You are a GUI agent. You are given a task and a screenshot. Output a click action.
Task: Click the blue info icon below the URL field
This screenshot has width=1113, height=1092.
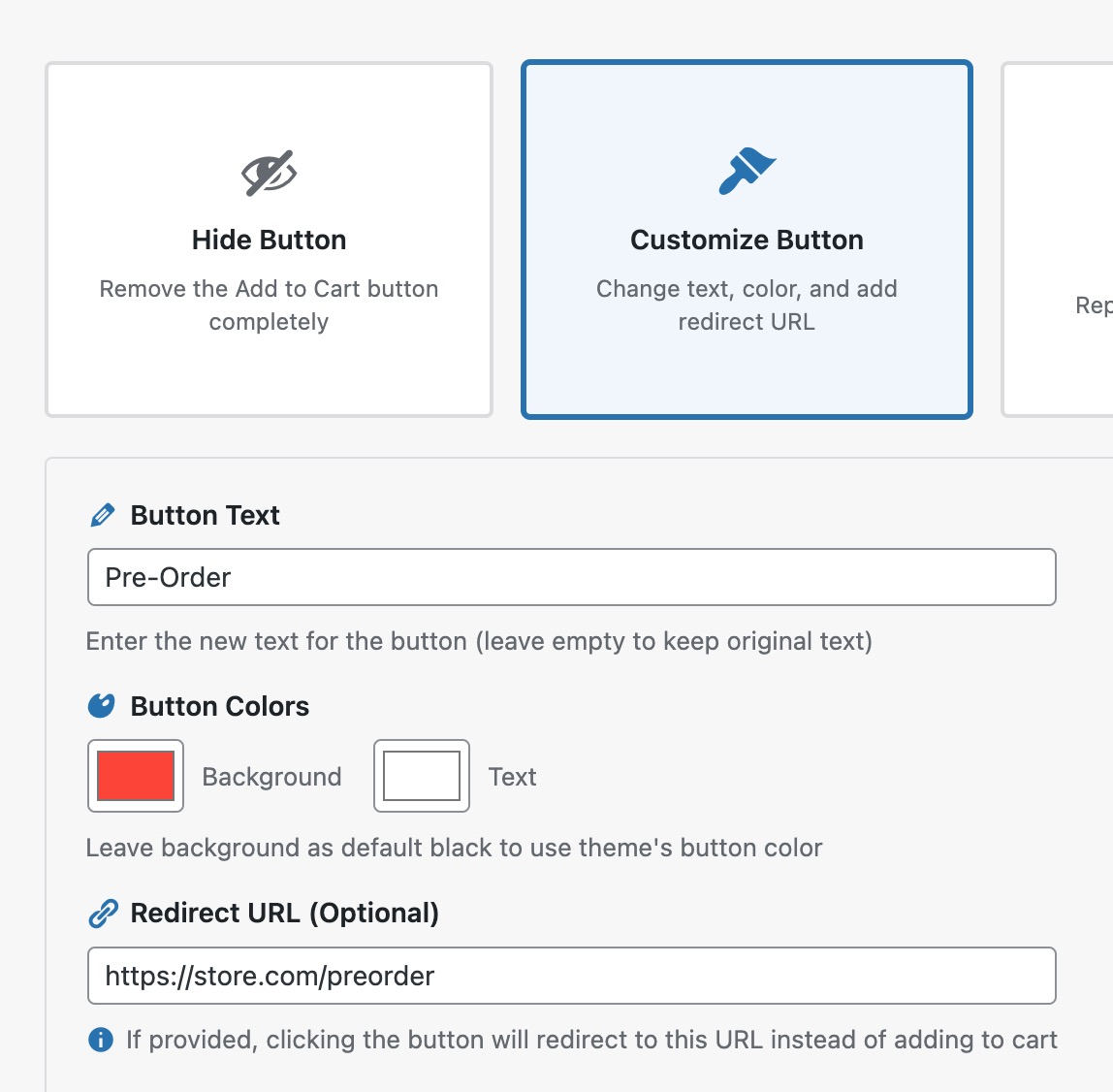tap(98, 1040)
